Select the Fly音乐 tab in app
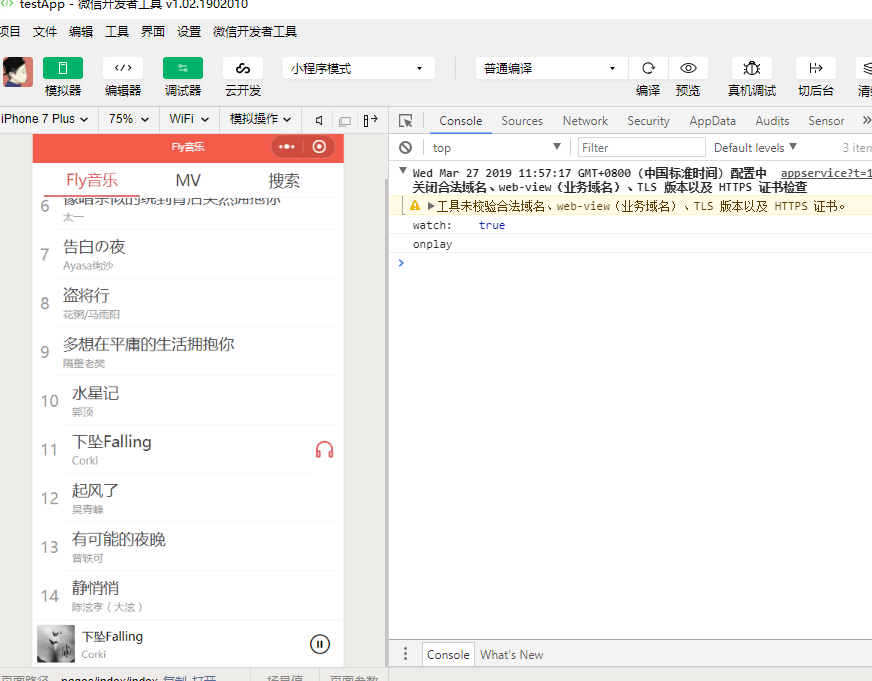872x681 pixels. [x=92, y=180]
